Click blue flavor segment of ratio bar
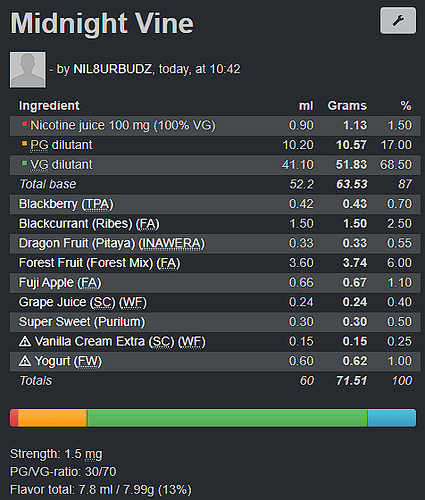Viewport: 425px width, 500px height. click(392, 418)
